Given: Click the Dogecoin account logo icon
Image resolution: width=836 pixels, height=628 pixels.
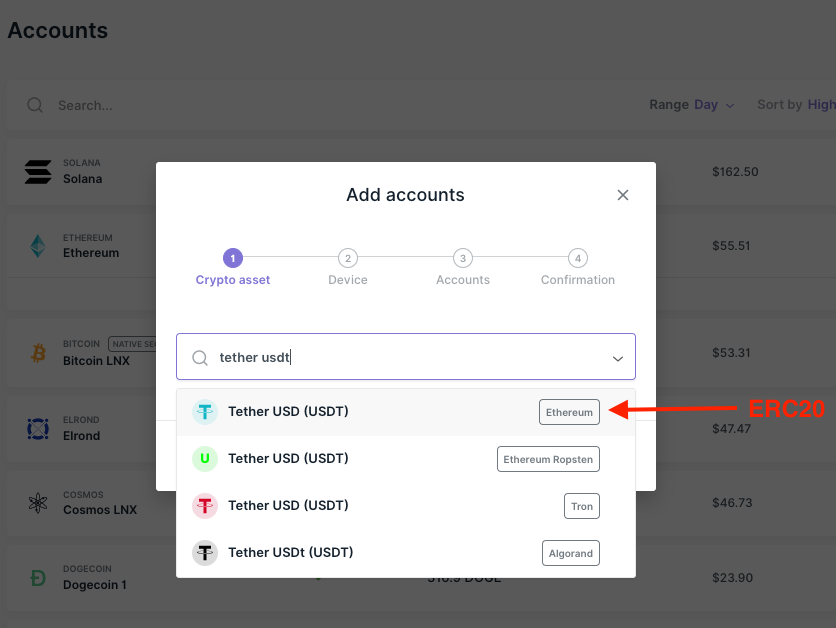Looking at the screenshot, I should (38, 578).
